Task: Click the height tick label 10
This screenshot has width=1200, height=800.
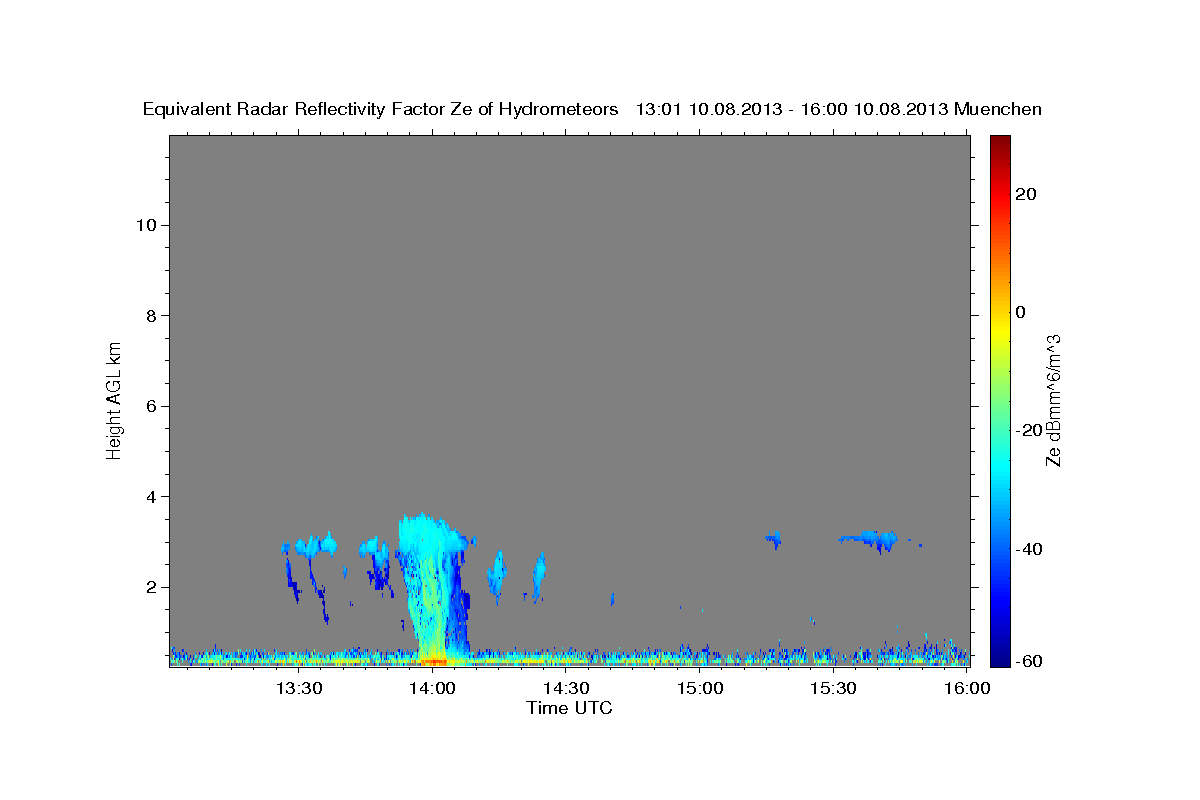Action: click(x=146, y=225)
